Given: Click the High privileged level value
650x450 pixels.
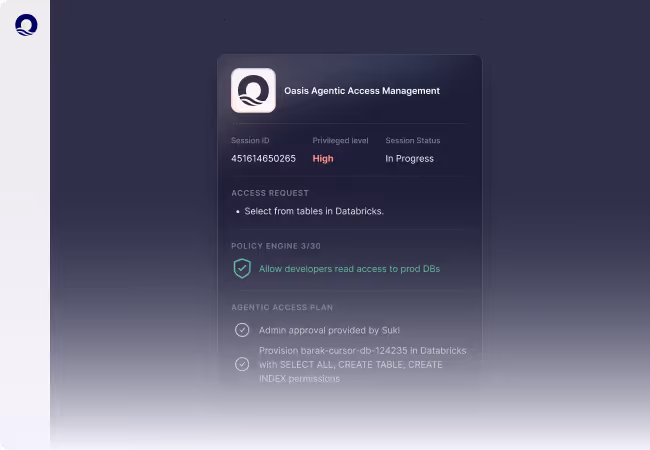Looking at the screenshot, I should 323,159.
